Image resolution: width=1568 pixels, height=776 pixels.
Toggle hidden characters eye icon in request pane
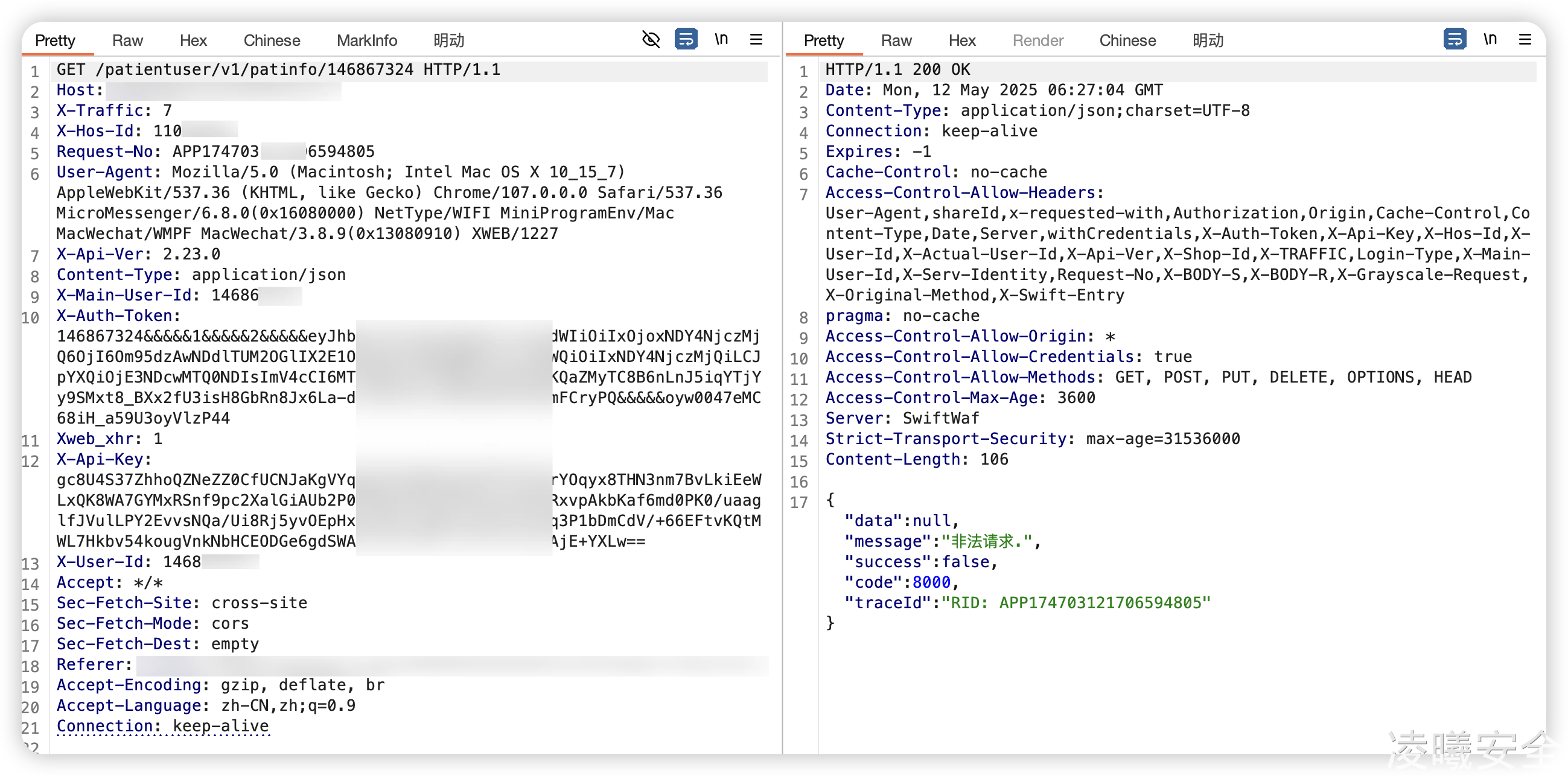[x=651, y=40]
